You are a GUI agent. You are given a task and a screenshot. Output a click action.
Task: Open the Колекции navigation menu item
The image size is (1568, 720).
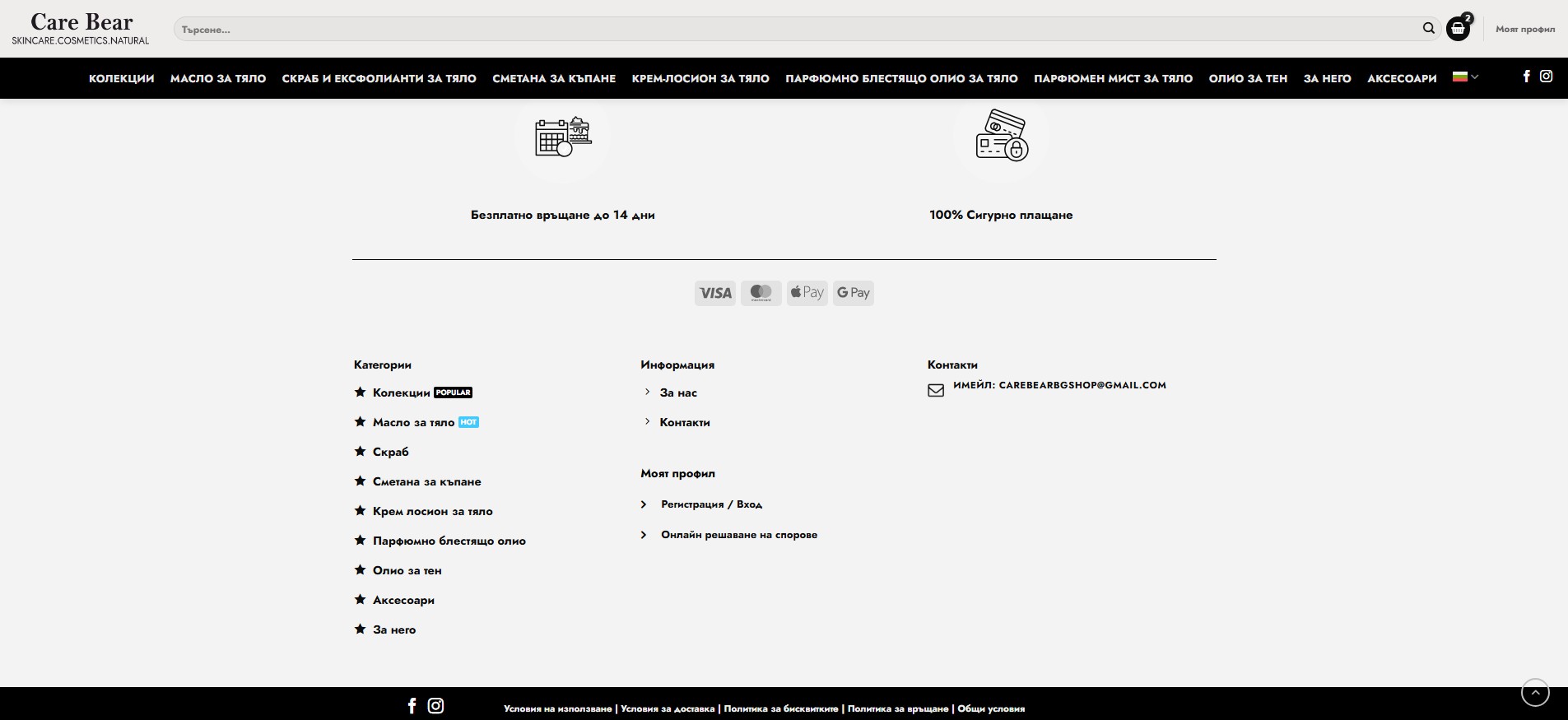(x=121, y=79)
